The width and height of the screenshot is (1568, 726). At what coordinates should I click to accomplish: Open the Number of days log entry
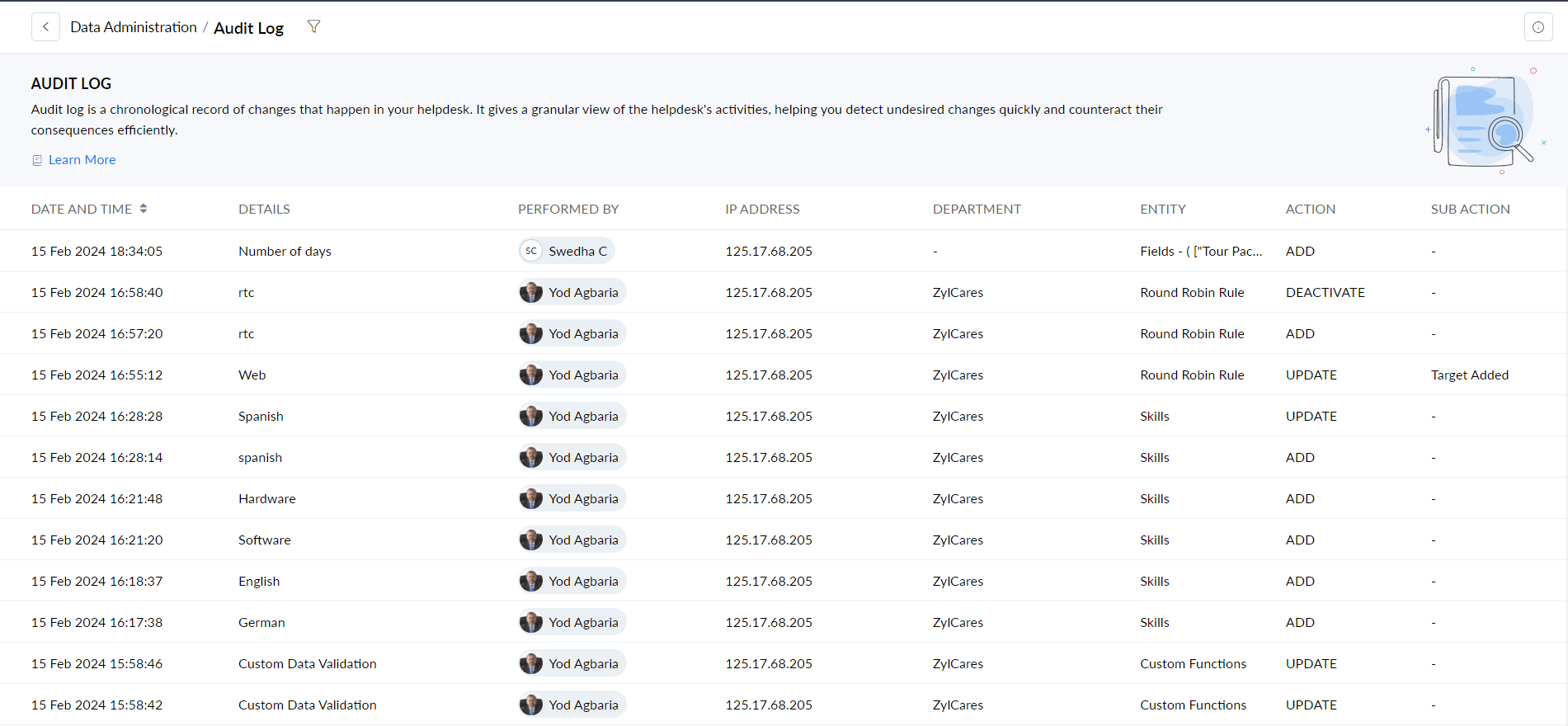coord(285,251)
